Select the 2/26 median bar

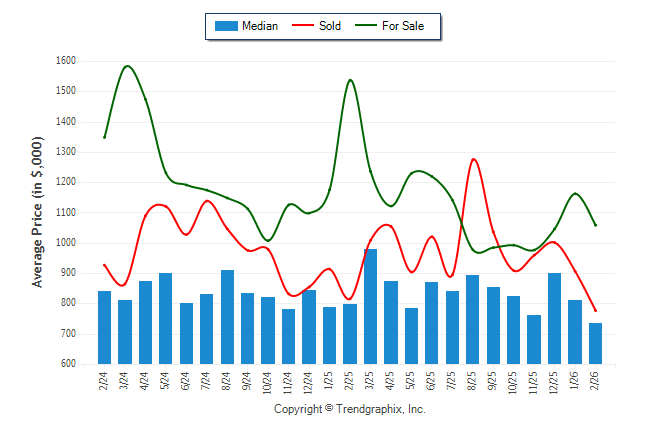click(595, 343)
